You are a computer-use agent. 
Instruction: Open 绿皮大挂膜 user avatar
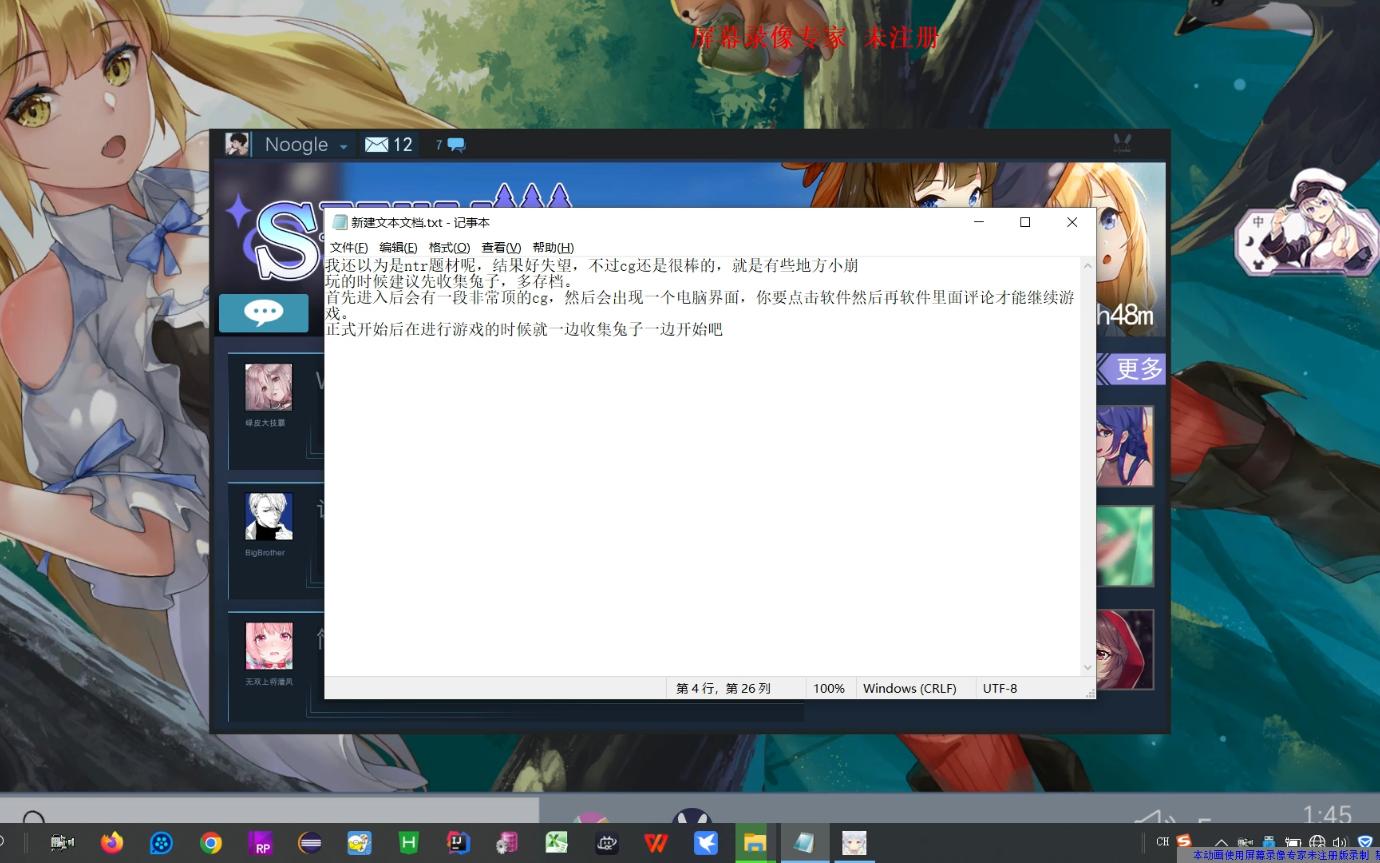(x=269, y=387)
